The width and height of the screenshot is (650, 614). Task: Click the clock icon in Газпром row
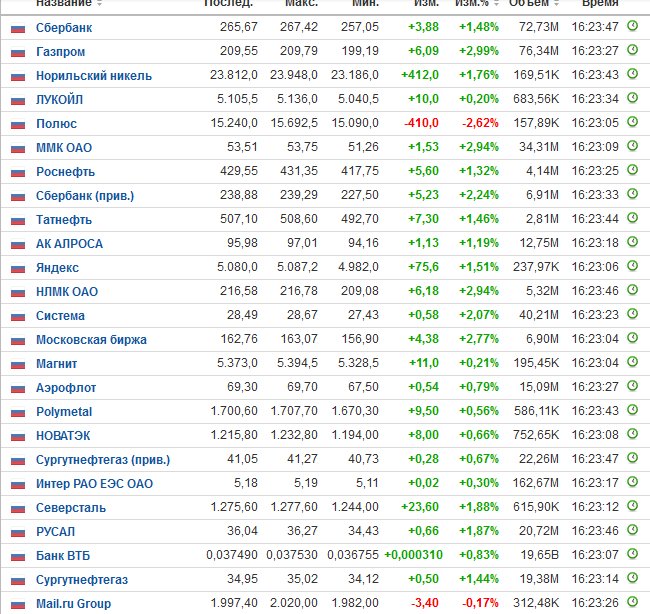632,50
